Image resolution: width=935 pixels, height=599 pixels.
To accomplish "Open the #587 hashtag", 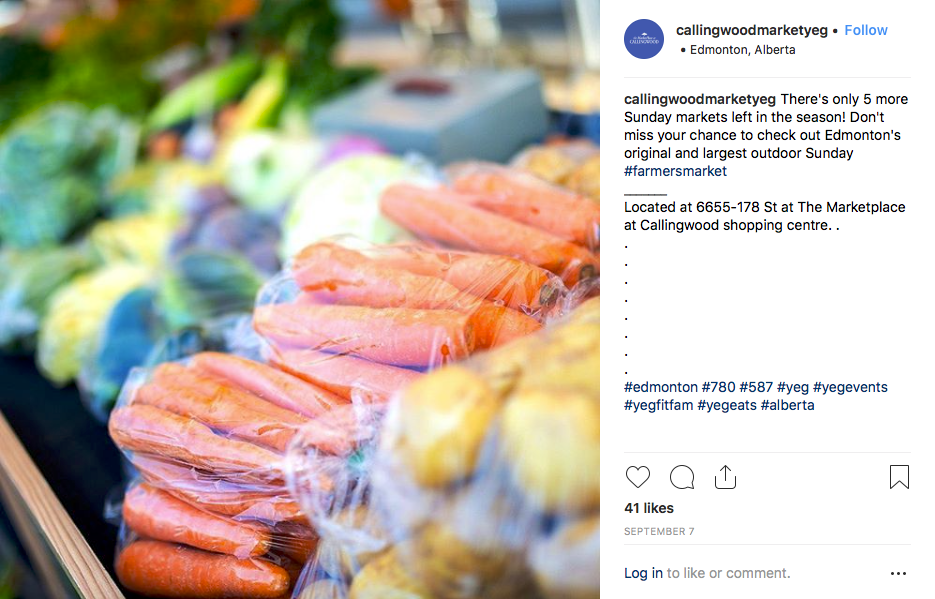I will (x=756, y=387).
